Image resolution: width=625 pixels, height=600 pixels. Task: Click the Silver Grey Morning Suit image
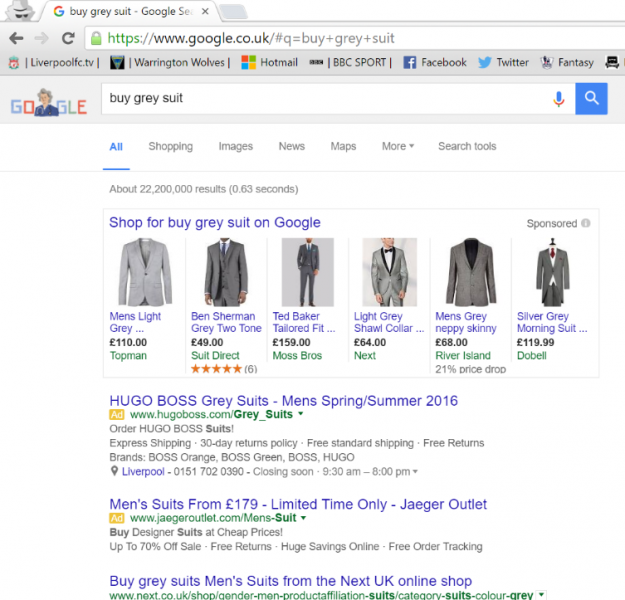[552, 272]
